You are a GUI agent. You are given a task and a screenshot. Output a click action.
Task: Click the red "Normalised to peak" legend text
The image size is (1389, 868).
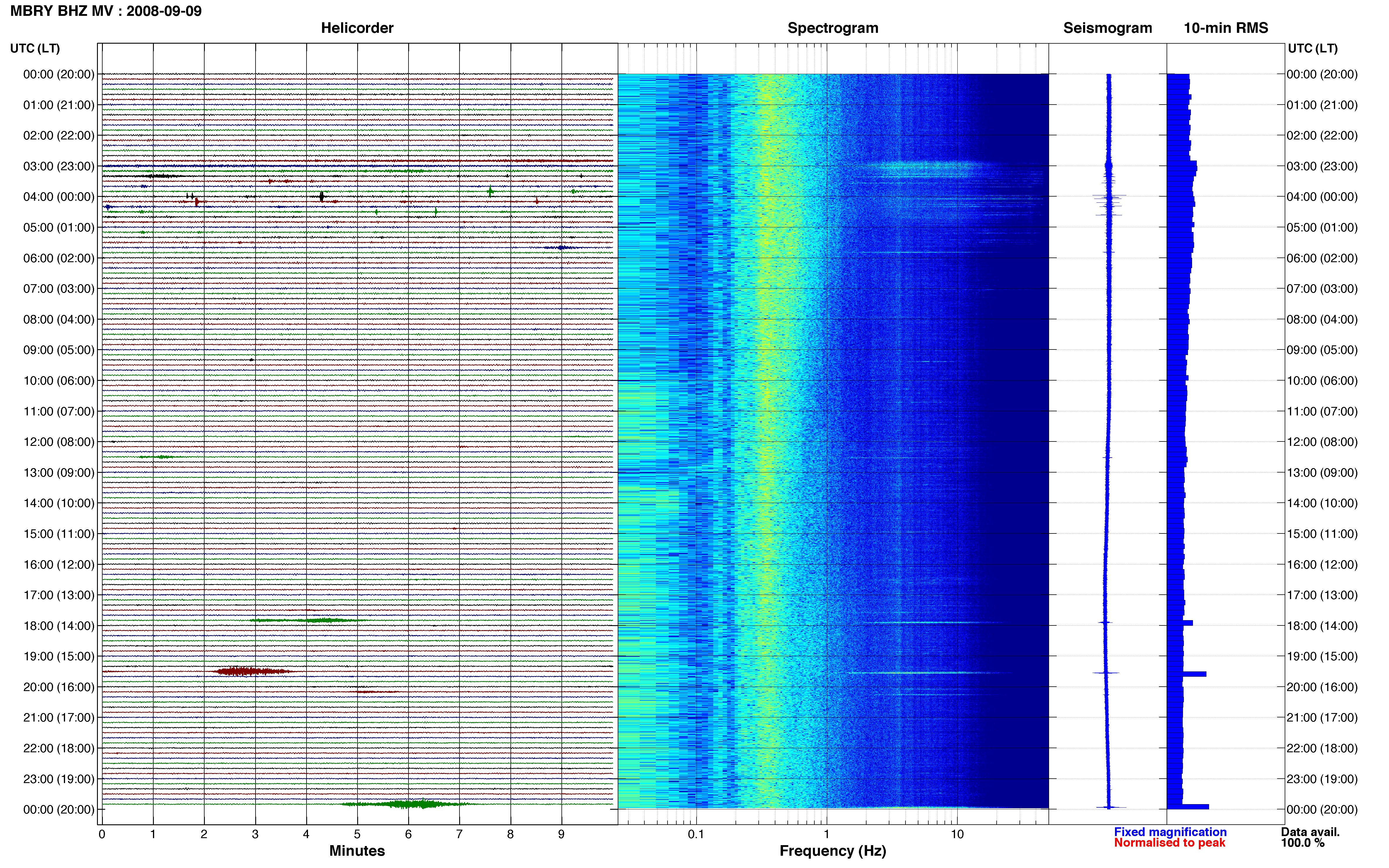pyautogui.click(x=1170, y=843)
